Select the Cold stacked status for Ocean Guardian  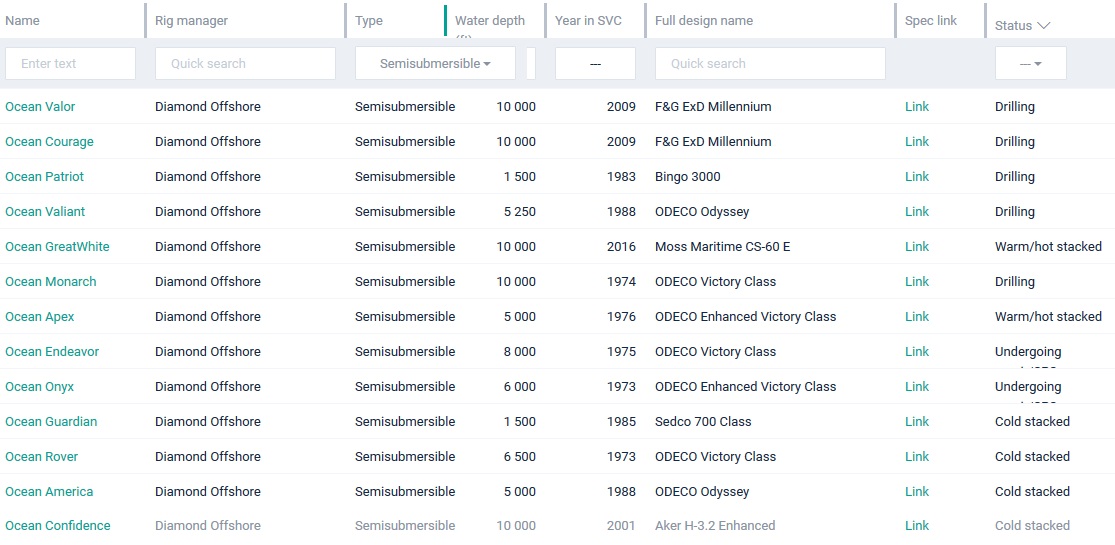(1033, 421)
